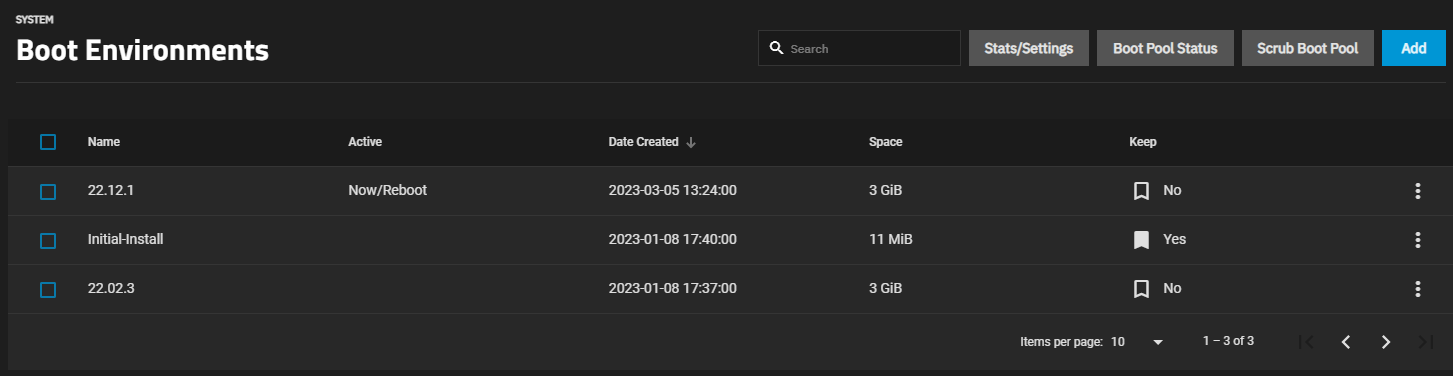
Task: Click the Date Created sort arrow
Action: tap(691, 143)
